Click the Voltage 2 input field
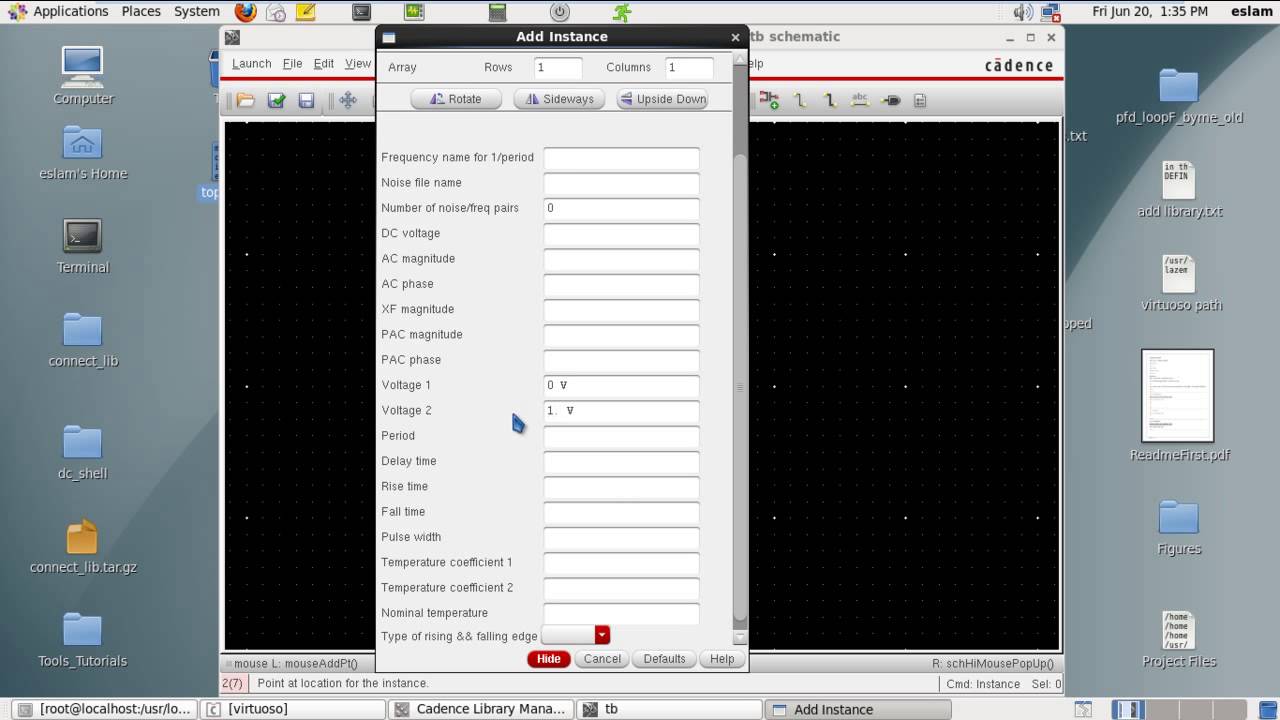This screenshot has height=720, width=1280. (621, 411)
